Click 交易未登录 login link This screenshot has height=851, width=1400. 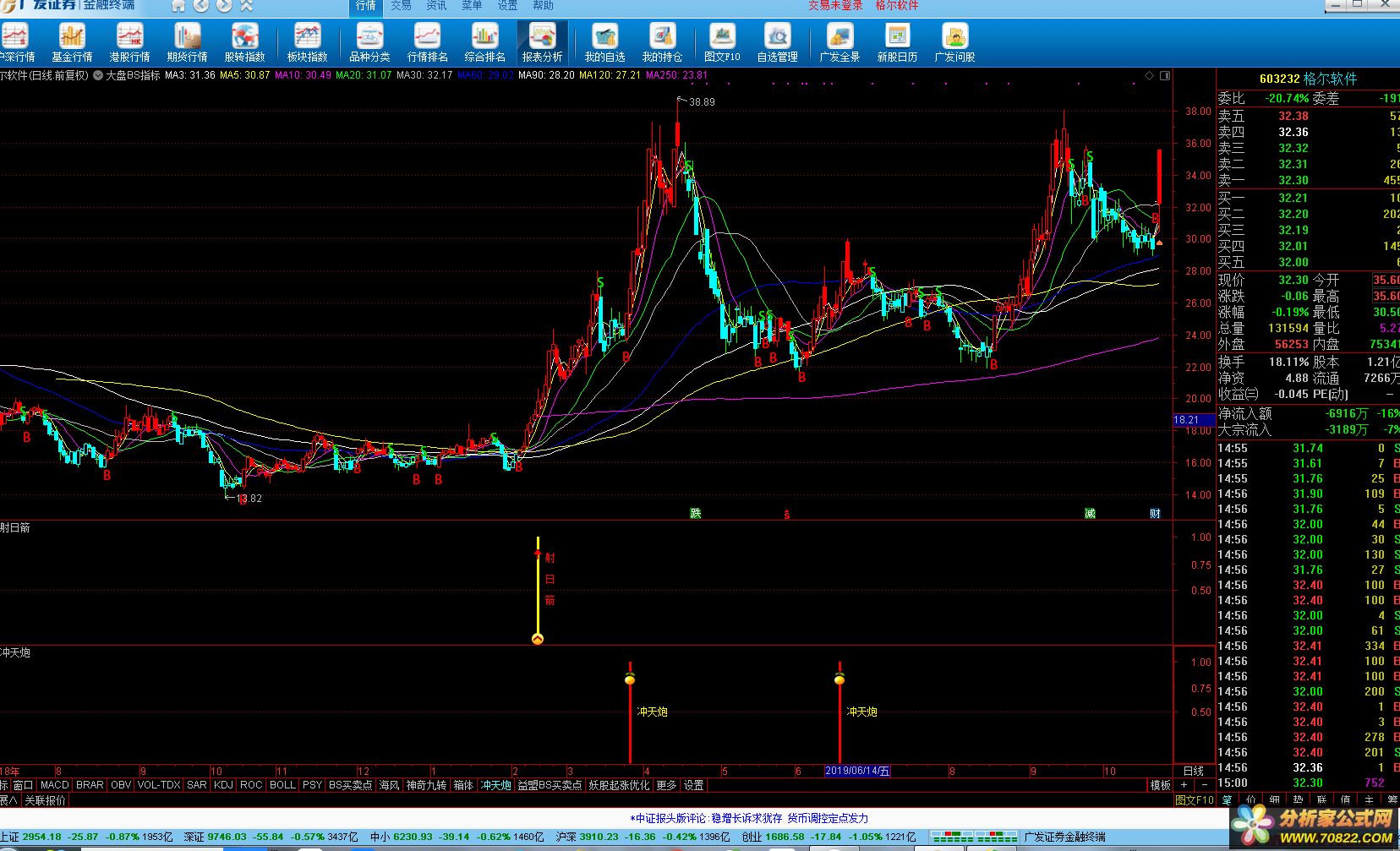coord(835,6)
